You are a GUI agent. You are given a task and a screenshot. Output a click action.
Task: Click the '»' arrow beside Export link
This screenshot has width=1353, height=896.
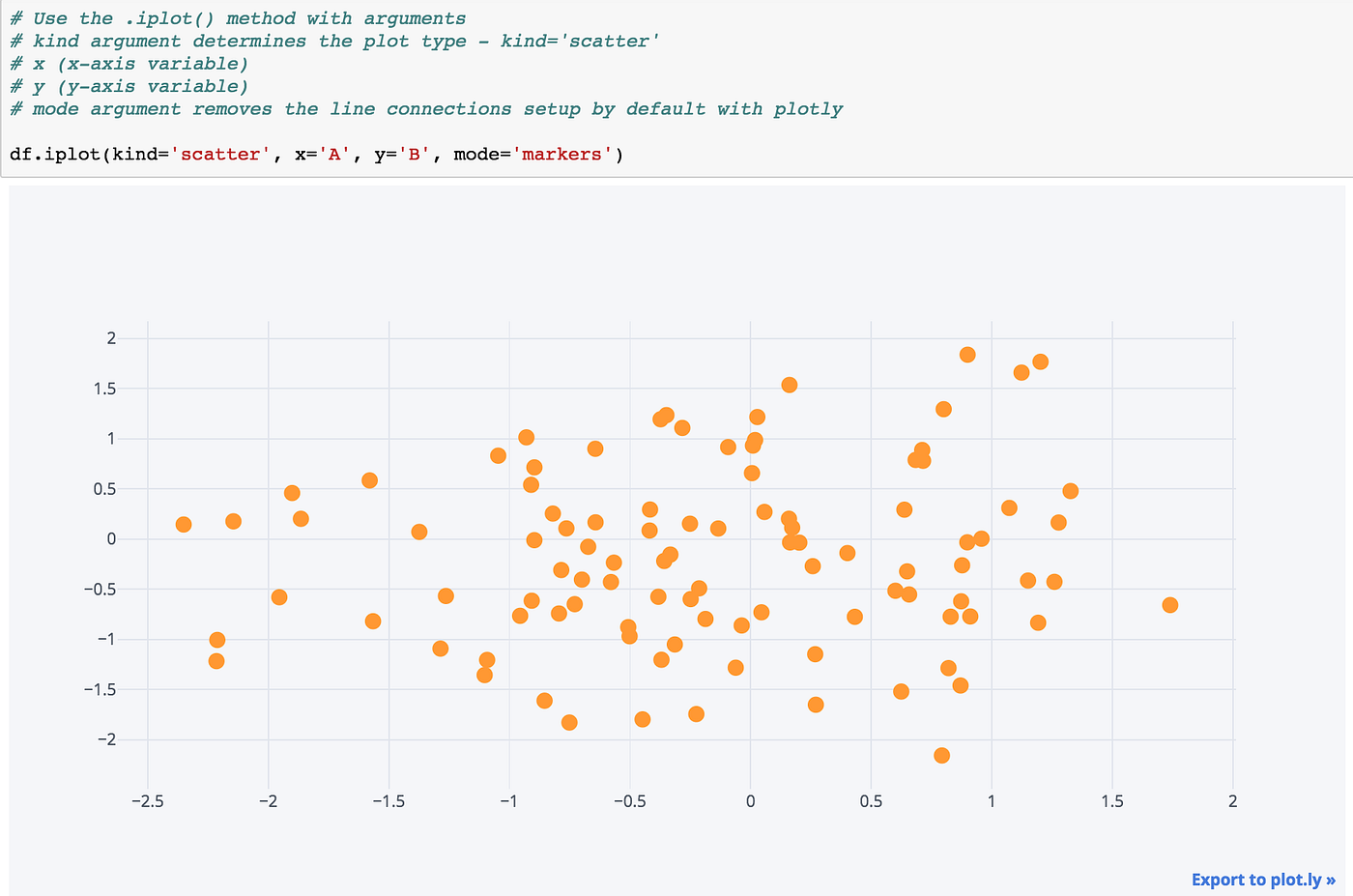point(1329,880)
